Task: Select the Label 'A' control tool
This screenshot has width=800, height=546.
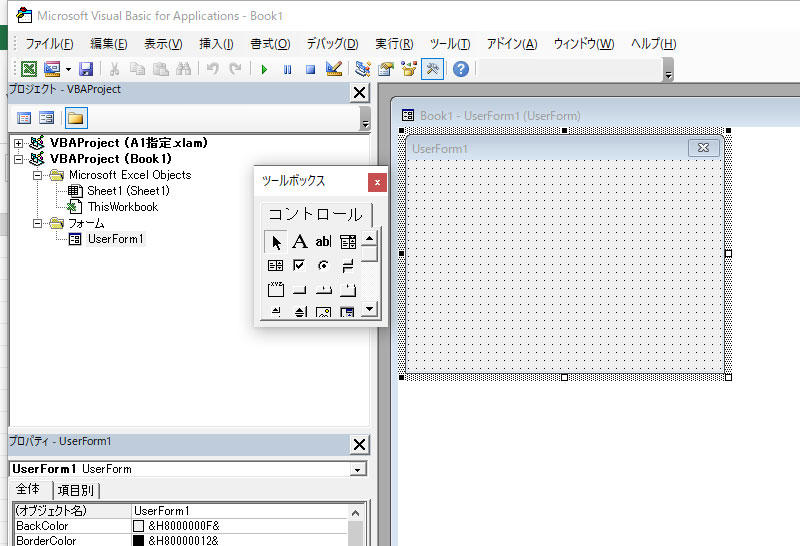Action: (299, 241)
